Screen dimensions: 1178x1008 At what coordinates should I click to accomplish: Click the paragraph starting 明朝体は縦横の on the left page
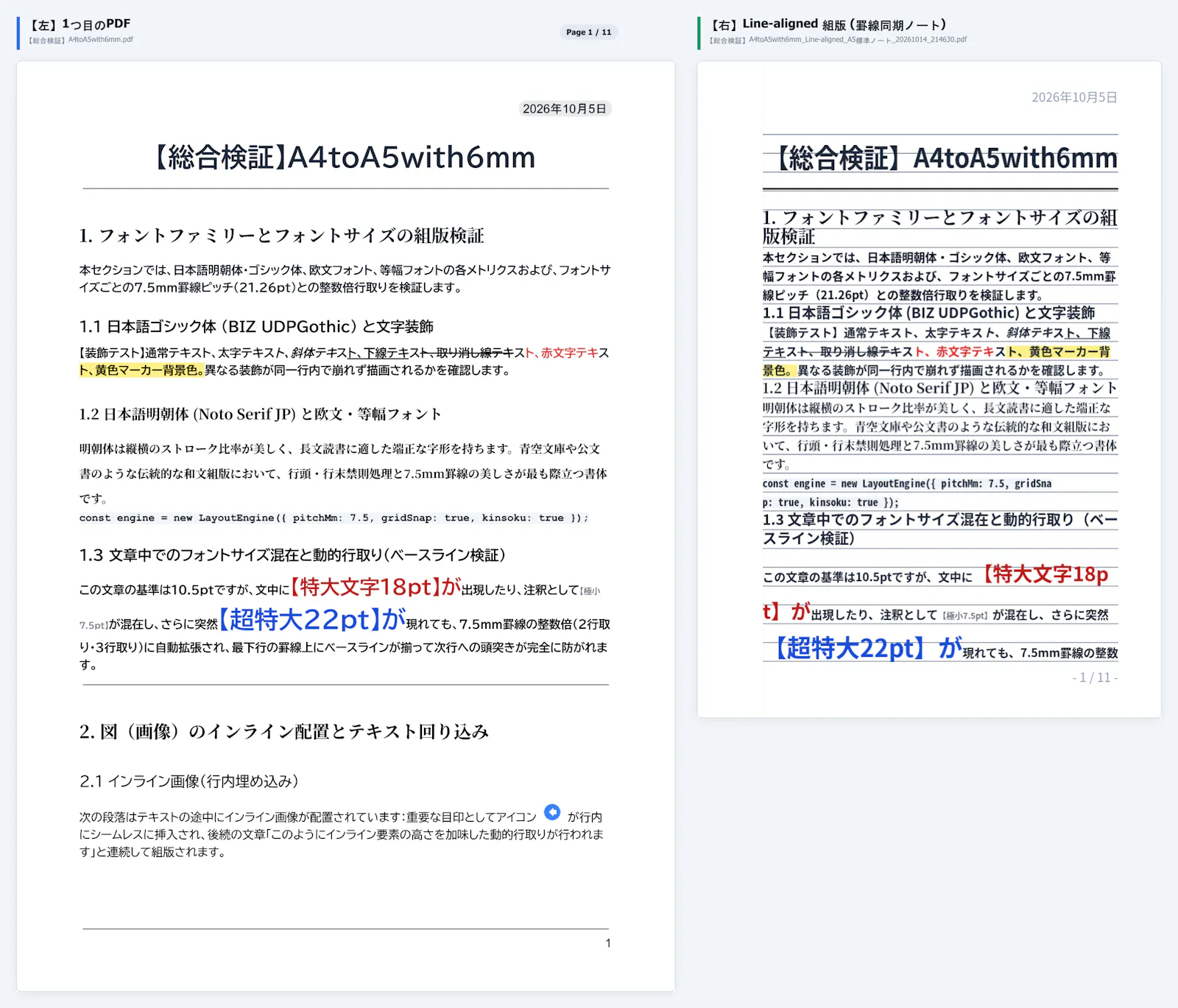coord(344,473)
